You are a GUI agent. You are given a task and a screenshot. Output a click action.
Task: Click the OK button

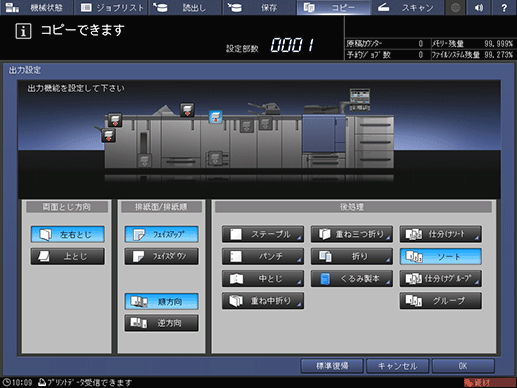tap(463, 366)
